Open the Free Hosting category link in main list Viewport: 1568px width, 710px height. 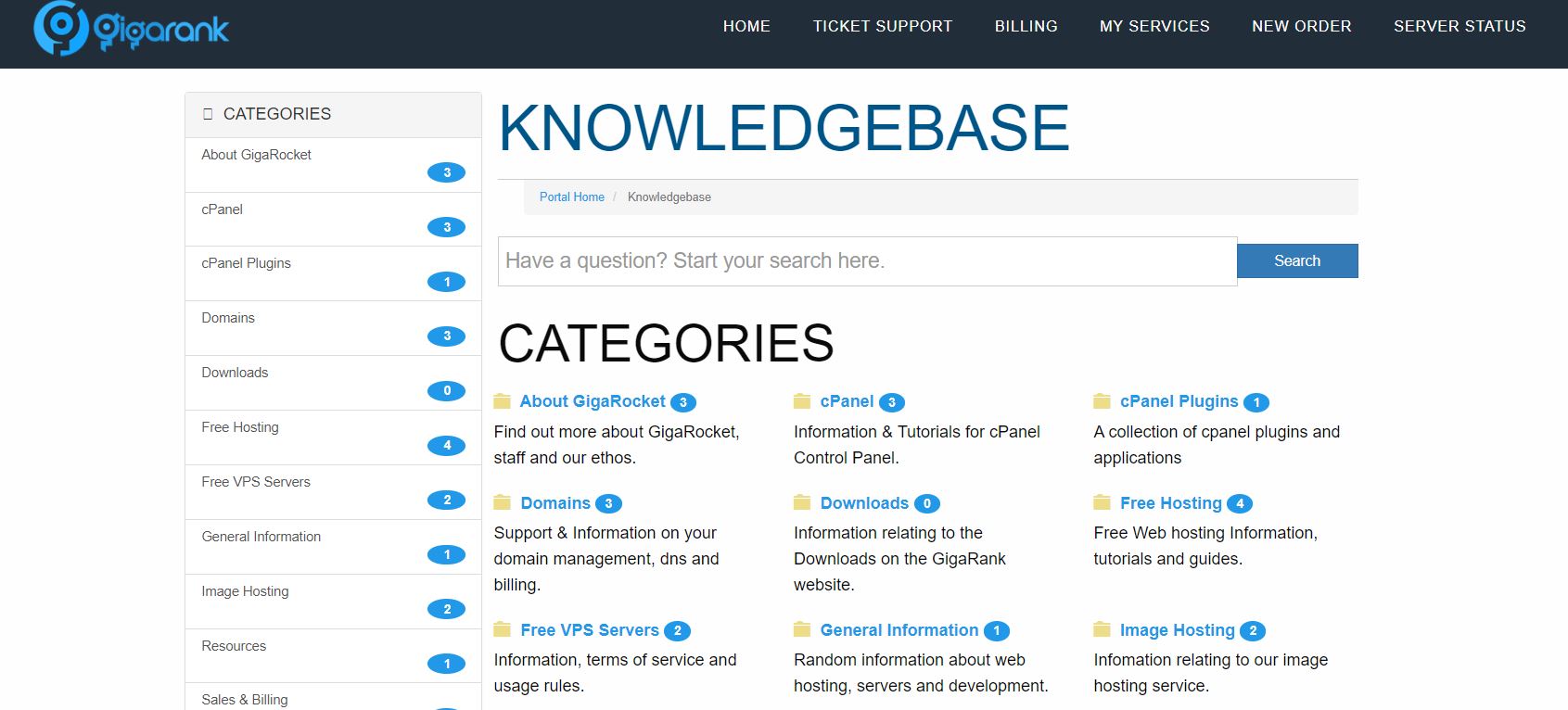tap(1171, 503)
